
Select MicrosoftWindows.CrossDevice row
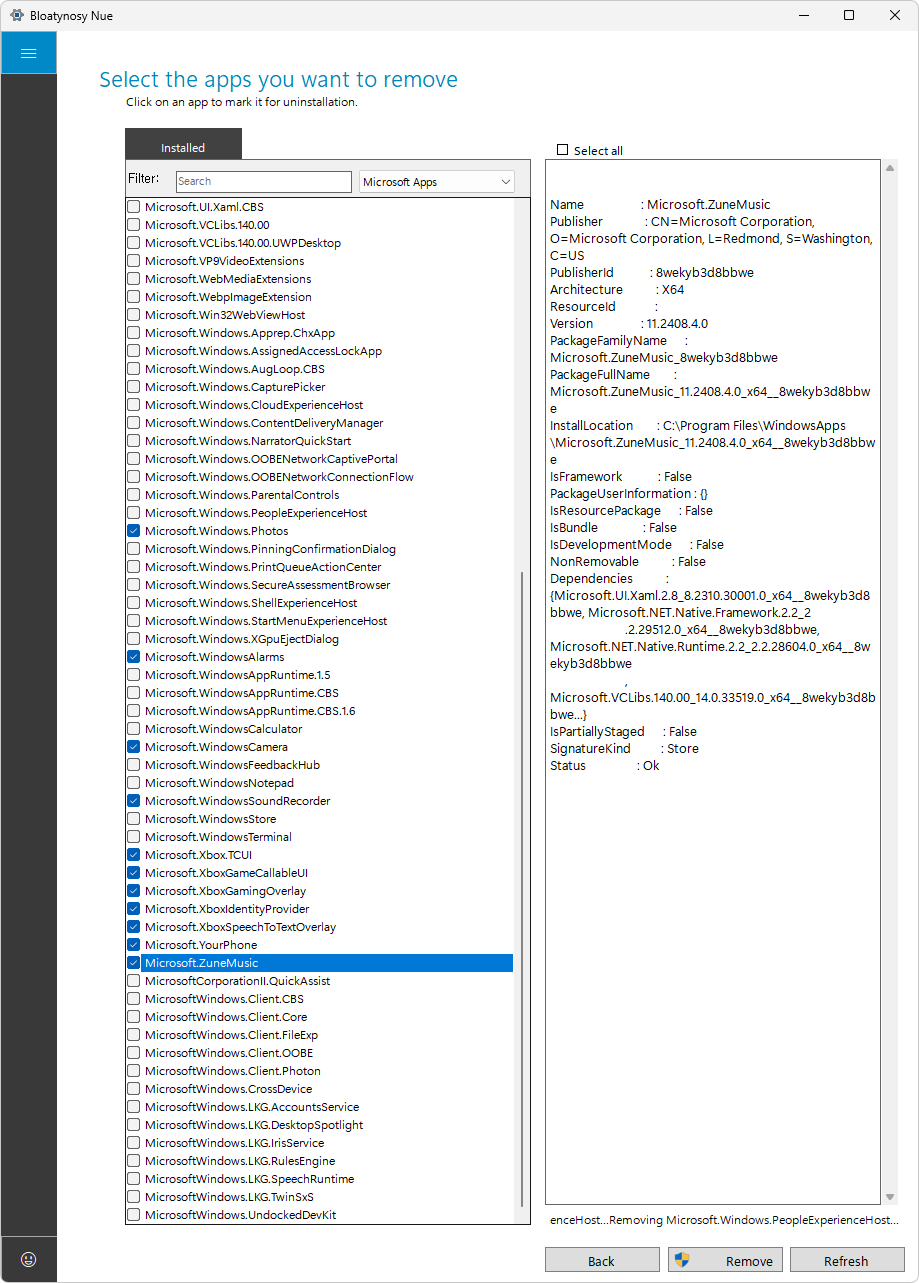tap(319, 1089)
